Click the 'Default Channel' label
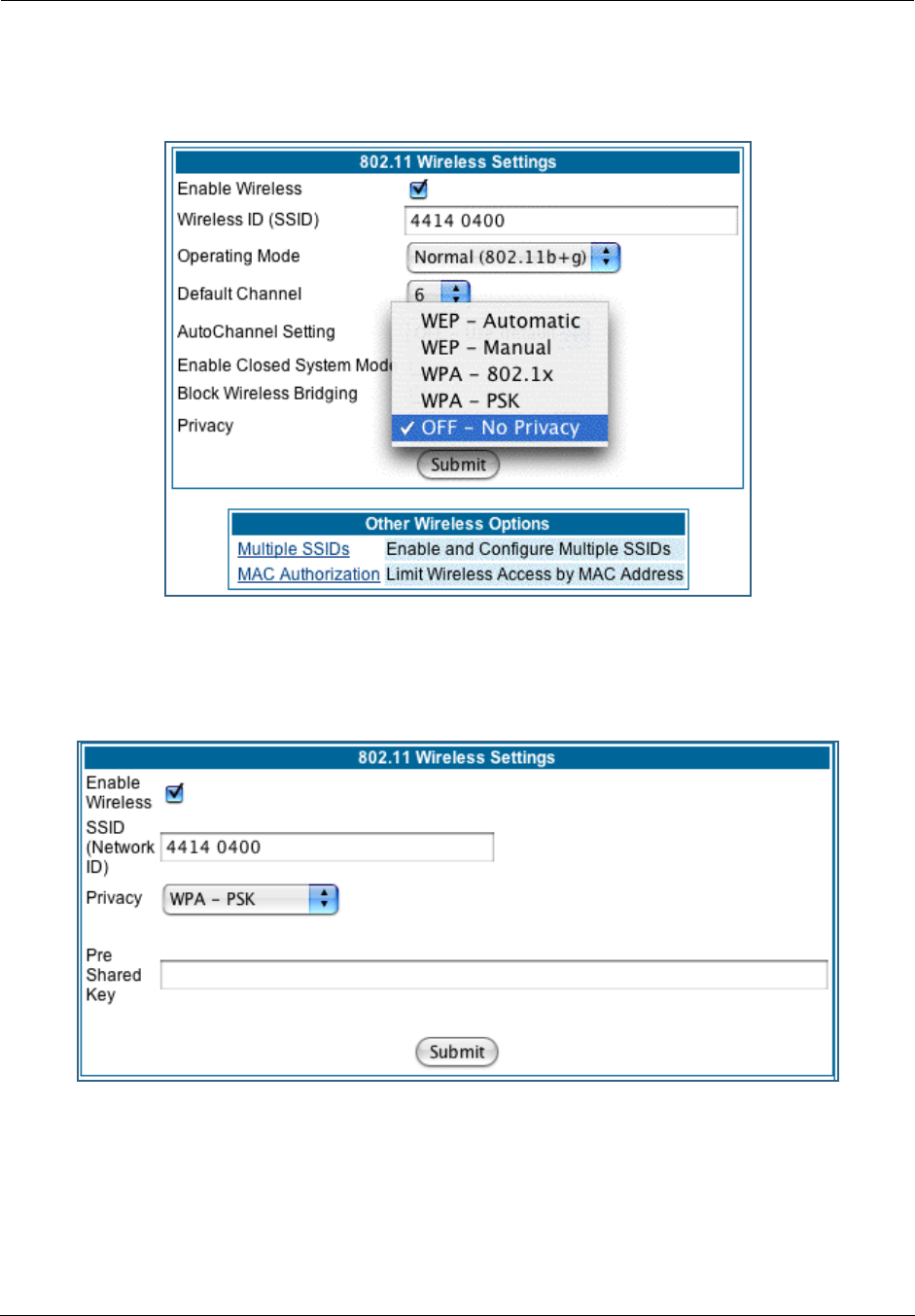 coord(239,294)
